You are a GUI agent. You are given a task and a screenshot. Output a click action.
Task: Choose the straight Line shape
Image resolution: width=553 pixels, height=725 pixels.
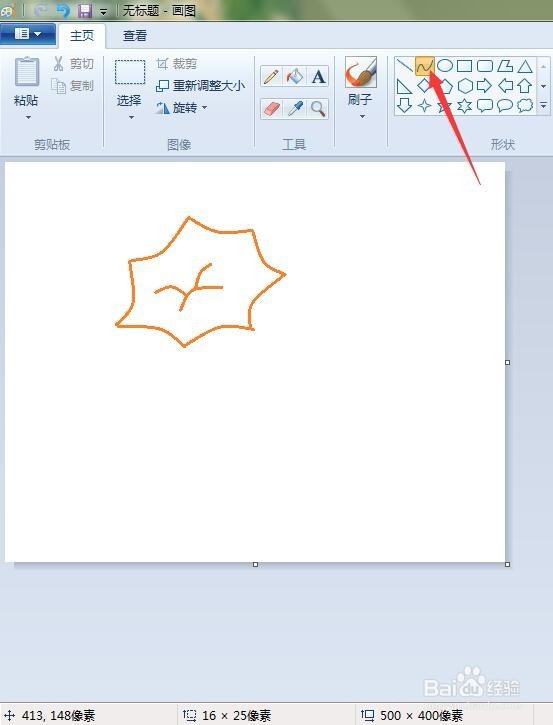405,66
